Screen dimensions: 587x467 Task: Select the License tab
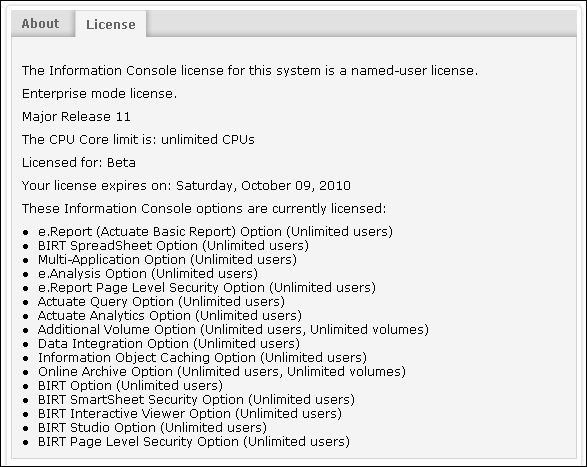111,24
